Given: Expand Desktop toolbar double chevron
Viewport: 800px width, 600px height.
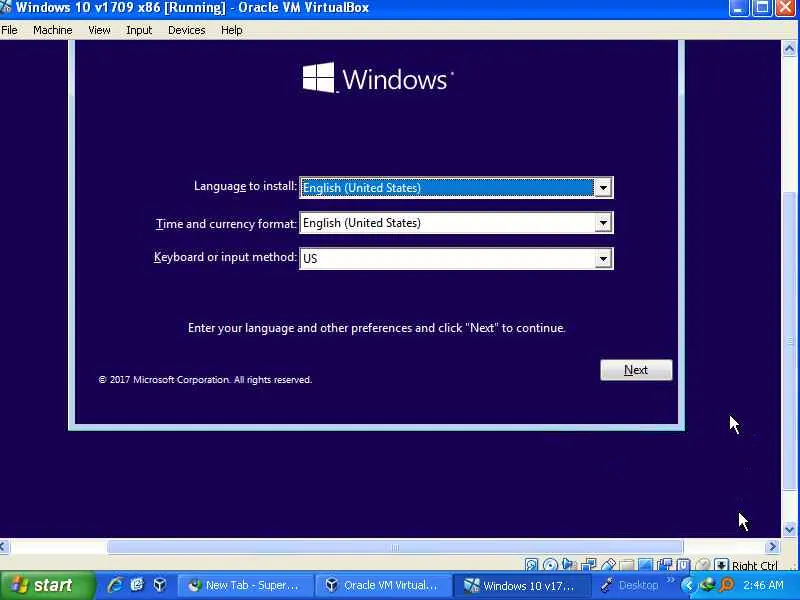Looking at the screenshot, I should [x=670, y=580].
